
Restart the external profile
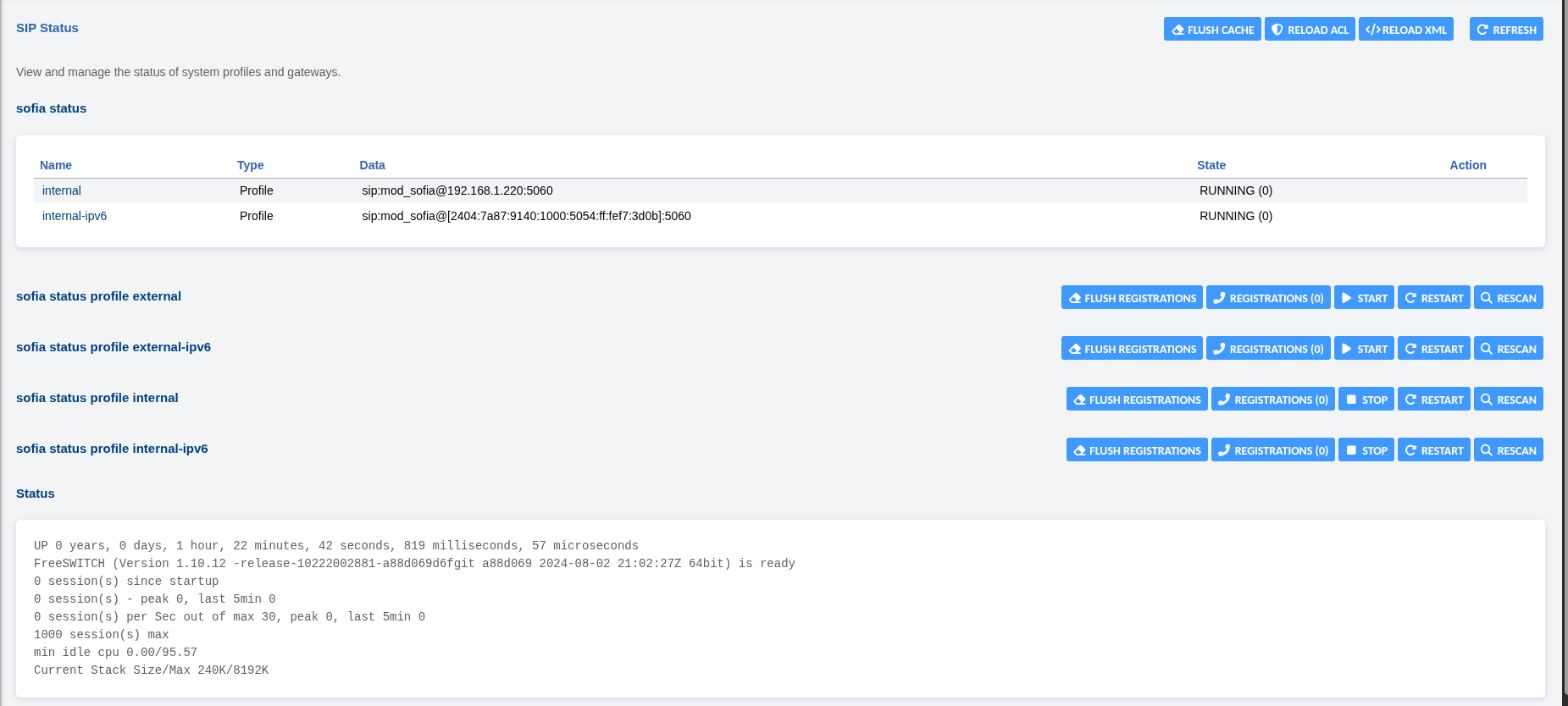(x=1433, y=298)
